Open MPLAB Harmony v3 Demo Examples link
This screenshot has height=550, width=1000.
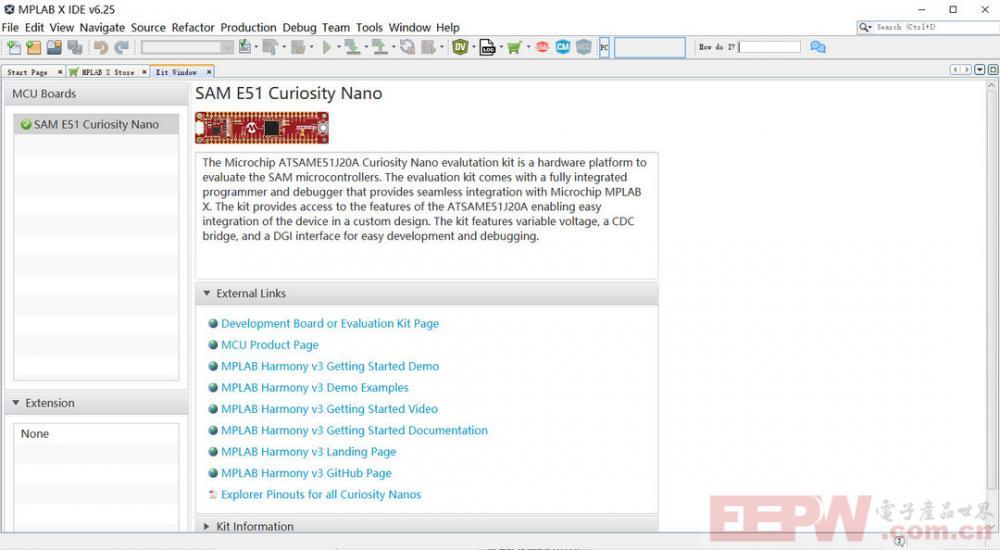coord(314,387)
